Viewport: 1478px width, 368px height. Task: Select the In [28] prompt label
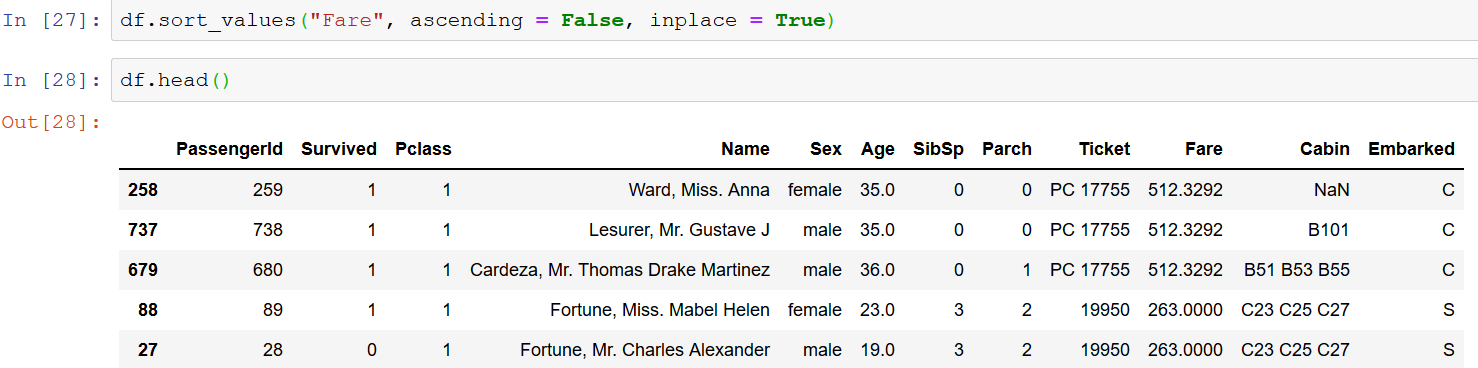51,80
